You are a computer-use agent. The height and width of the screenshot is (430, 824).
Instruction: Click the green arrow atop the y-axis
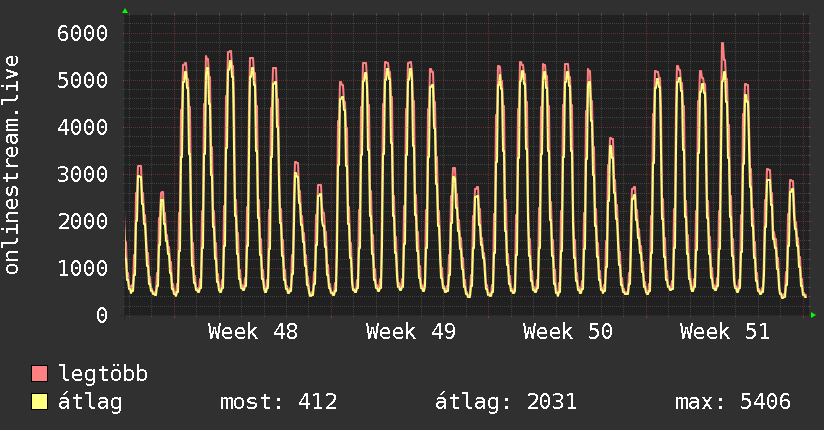pos(125,11)
